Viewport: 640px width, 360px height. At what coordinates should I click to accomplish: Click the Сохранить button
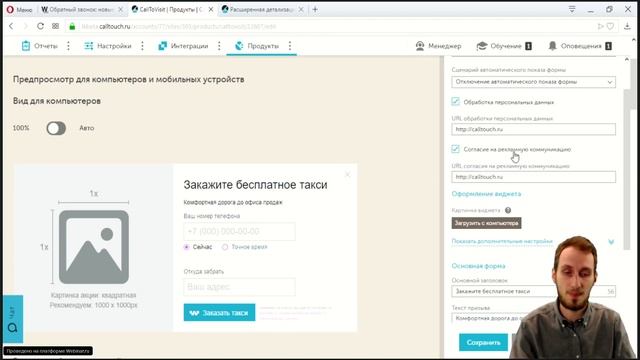click(x=483, y=342)
